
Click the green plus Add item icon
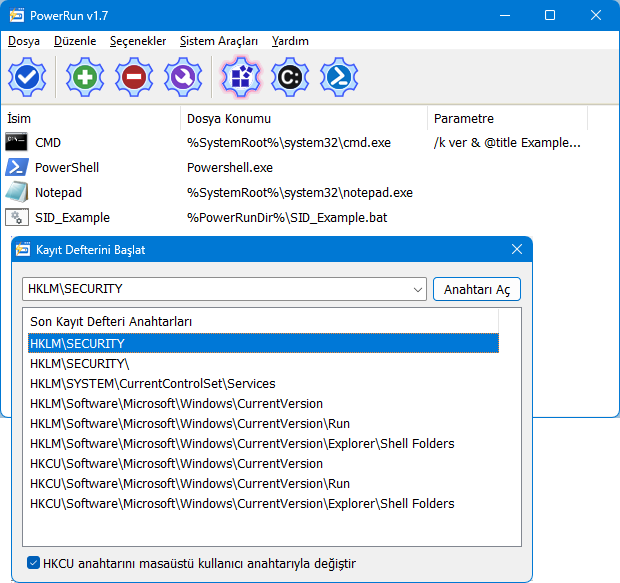[85, 77]
